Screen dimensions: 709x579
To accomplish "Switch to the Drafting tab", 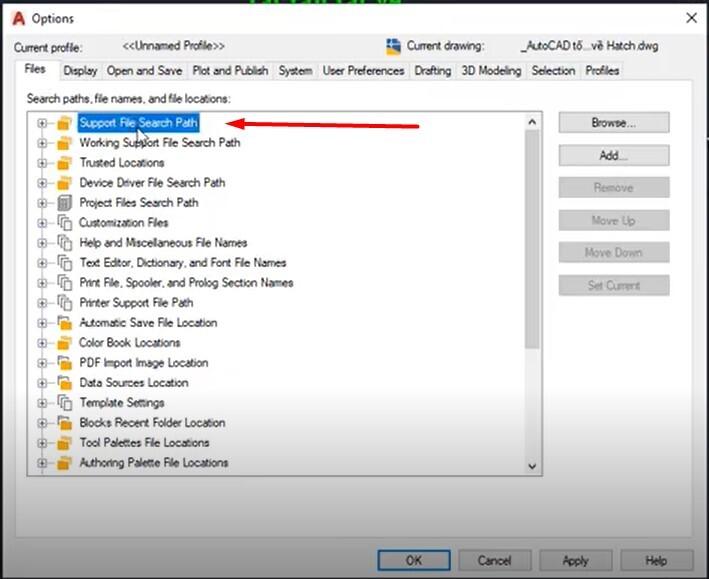I will pos(433,71).
